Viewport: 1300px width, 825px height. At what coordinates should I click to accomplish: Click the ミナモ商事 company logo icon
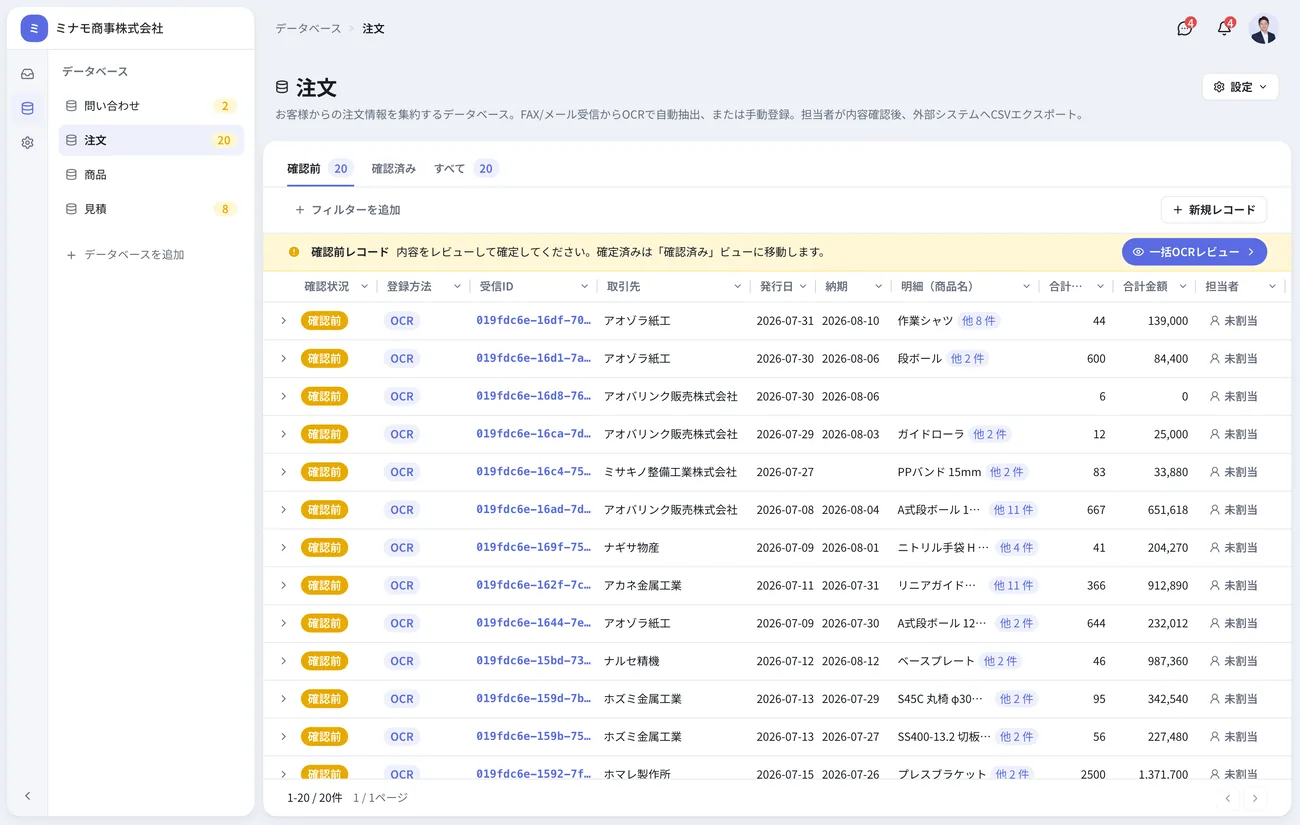pyautogui.click(x=34, y=28)
